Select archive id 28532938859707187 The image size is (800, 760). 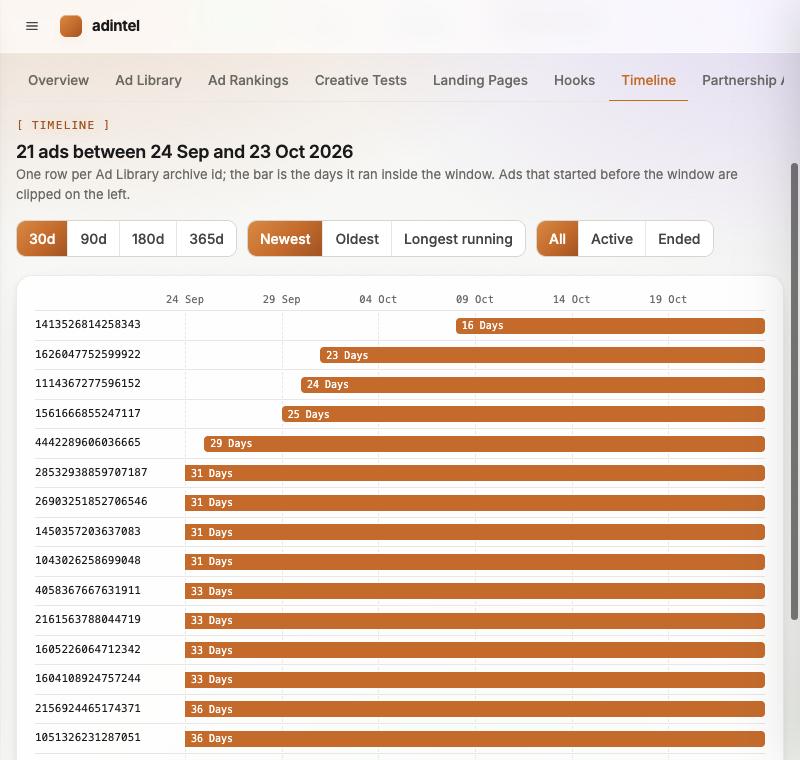[x=91, y=472]
